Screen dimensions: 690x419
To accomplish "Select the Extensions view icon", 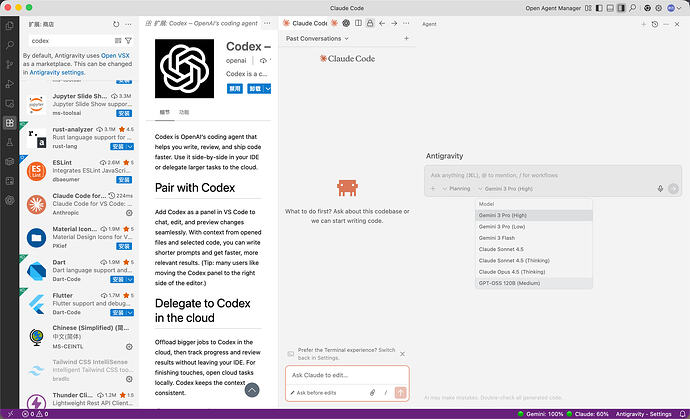I will click(x=10, y=123).
